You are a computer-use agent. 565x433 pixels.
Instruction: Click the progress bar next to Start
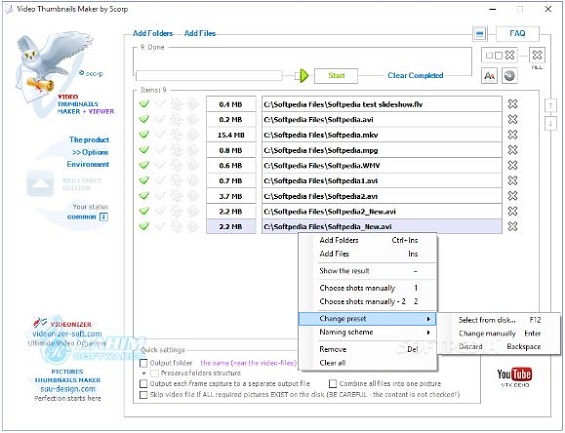(x=209, y=76)
